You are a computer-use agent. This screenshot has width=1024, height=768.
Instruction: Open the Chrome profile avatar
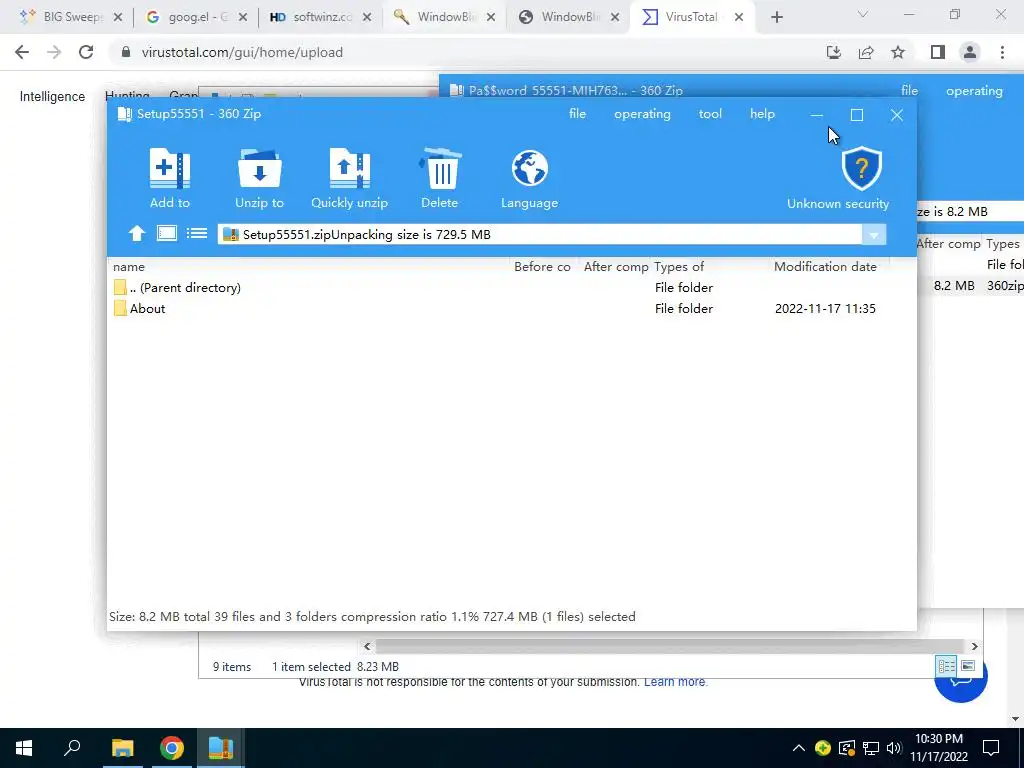click(x=970, y=52)
